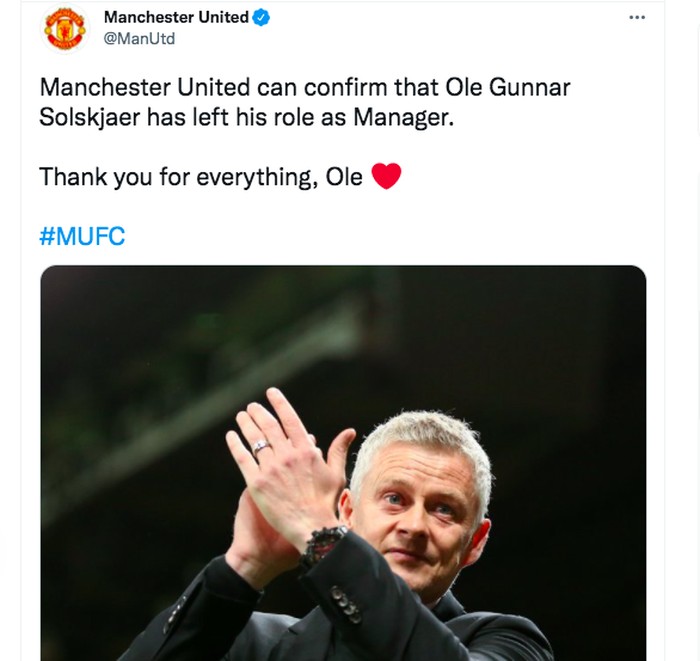The width and height of the screenshot is (700, 661).
Task: Open the #MUFC hashtag
Action: [82, 237]
